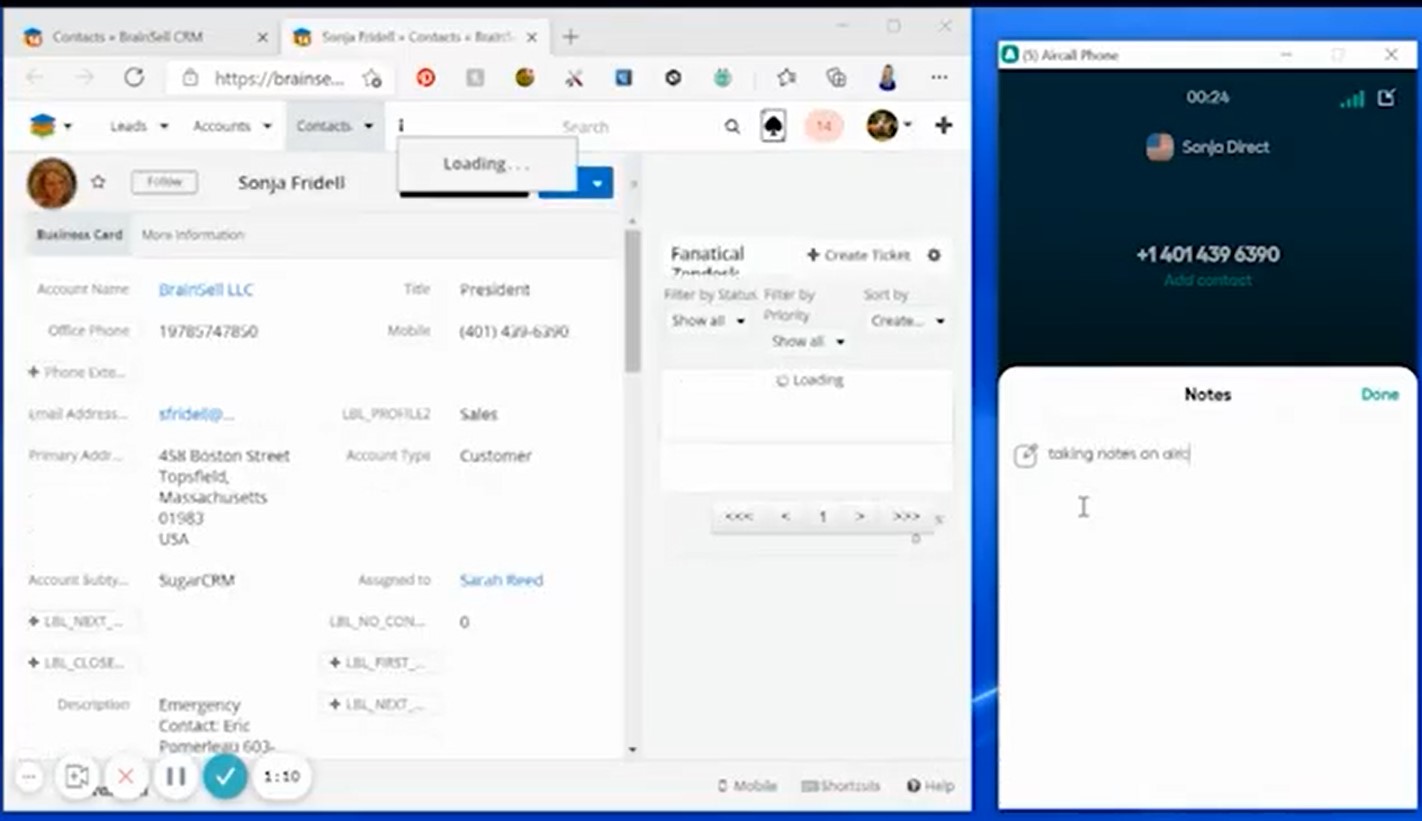Open the notifications badge showing 14

pyautogui.click(x=824, y=126)
